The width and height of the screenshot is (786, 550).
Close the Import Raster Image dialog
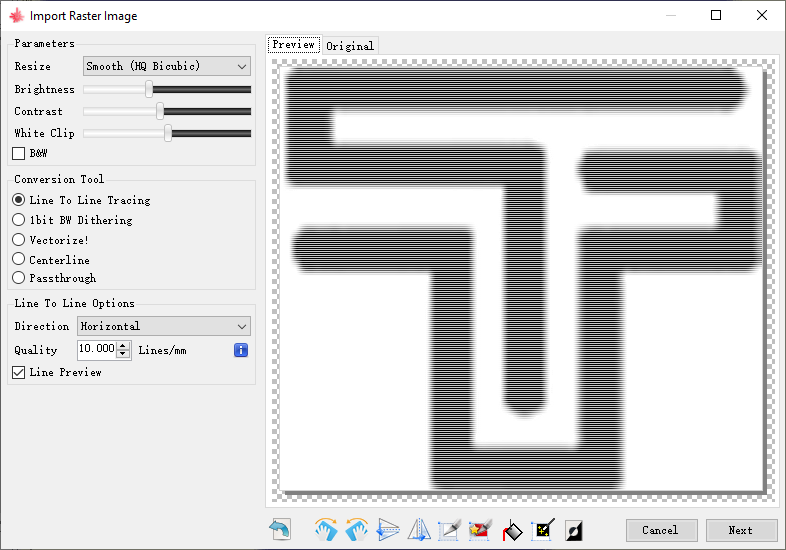(762, 15)
